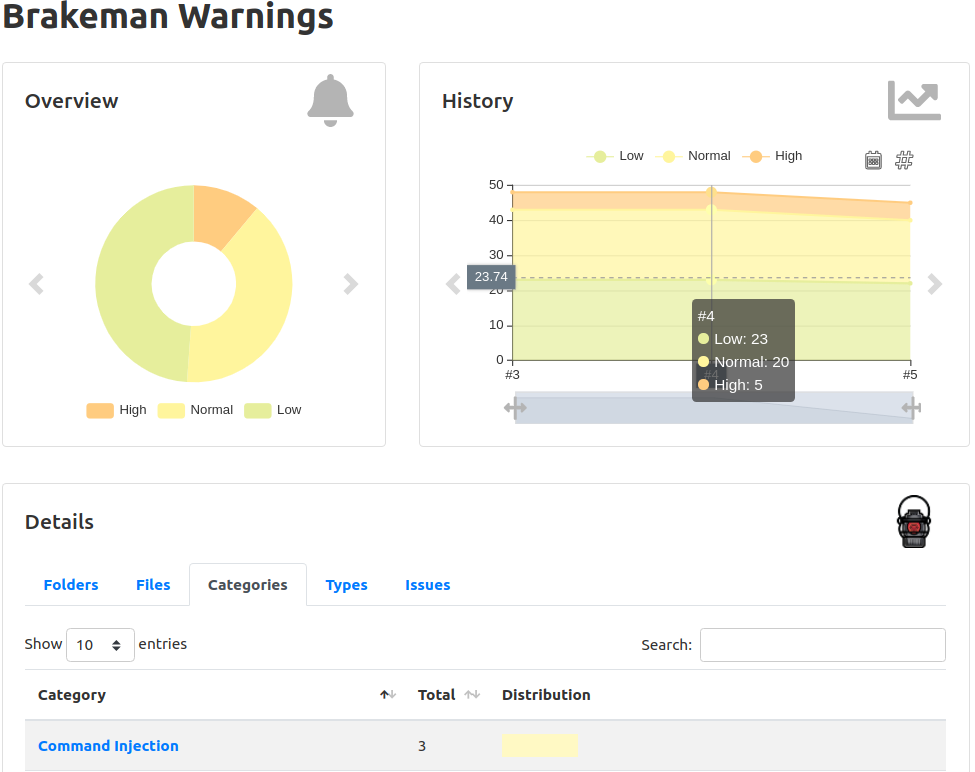This screenshot has width=975, height=772.
Task: Click the Brakeman lantern logo icon
Action: pos(913,522)
